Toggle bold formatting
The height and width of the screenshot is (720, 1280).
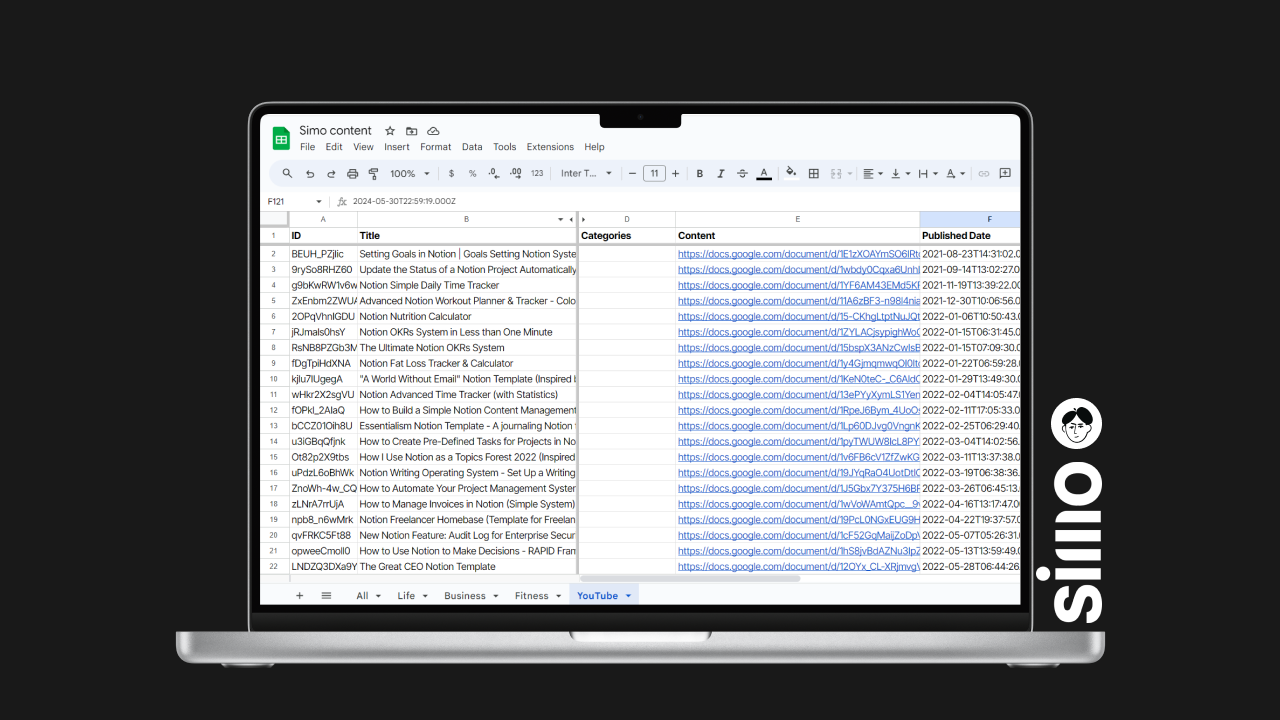699,173
